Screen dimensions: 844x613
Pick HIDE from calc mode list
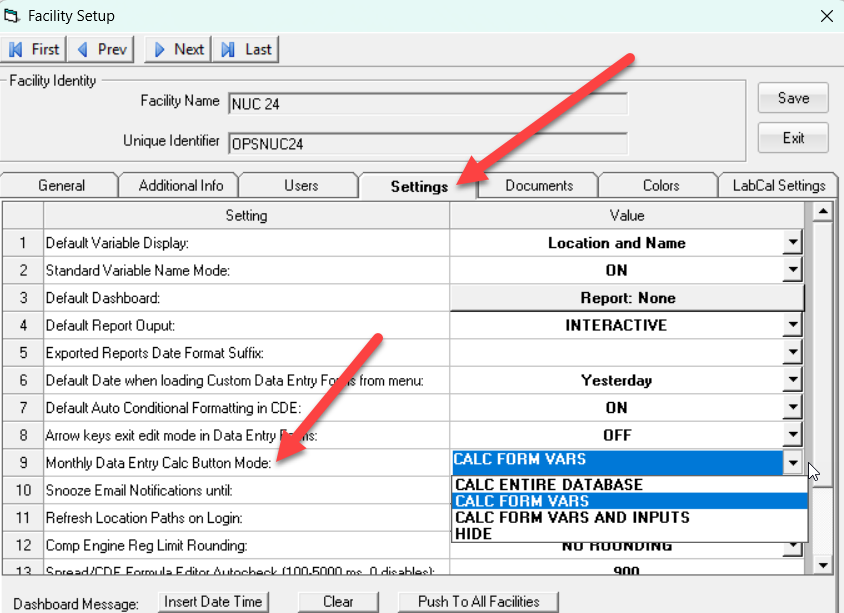pos(472,534)
